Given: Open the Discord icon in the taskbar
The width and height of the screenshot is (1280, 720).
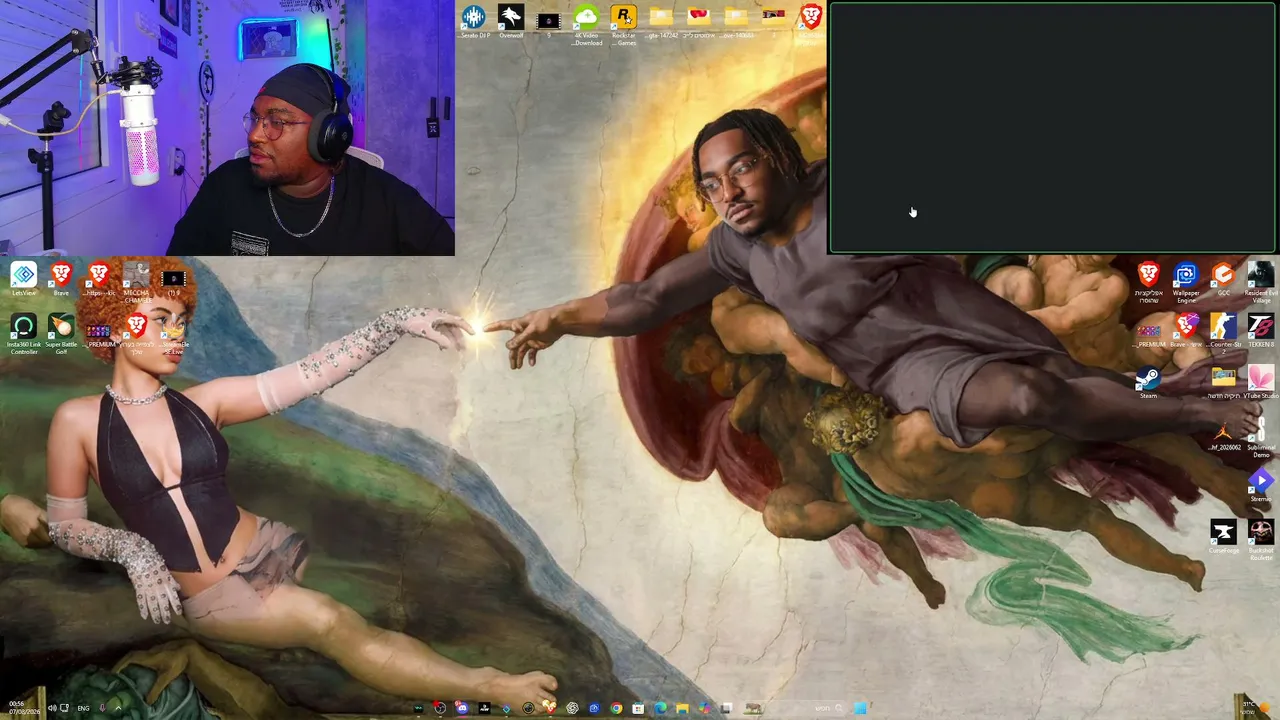Looking at the screenshot, I should pyautogui.click(x=461, y=708).
